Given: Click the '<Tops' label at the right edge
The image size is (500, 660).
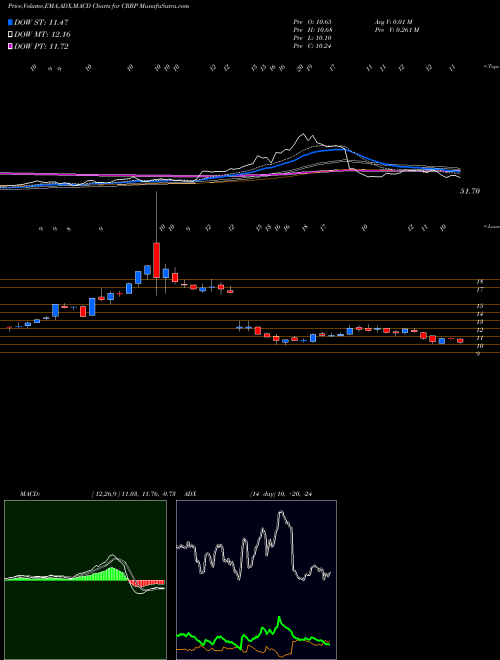Looking at the screenshot, I should coord(491,66).
